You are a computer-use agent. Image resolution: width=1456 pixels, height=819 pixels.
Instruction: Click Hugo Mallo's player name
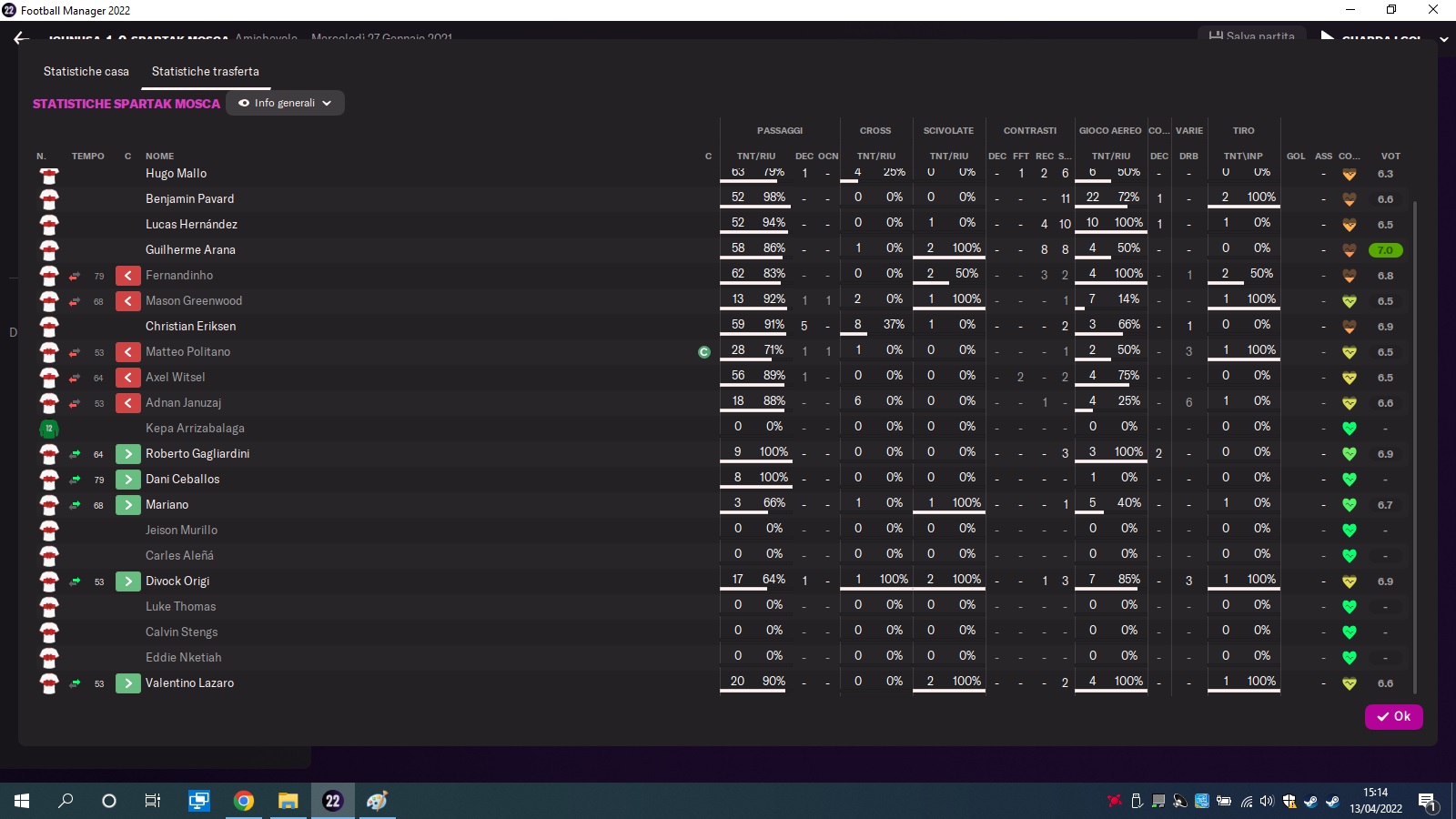coord(176,173)
